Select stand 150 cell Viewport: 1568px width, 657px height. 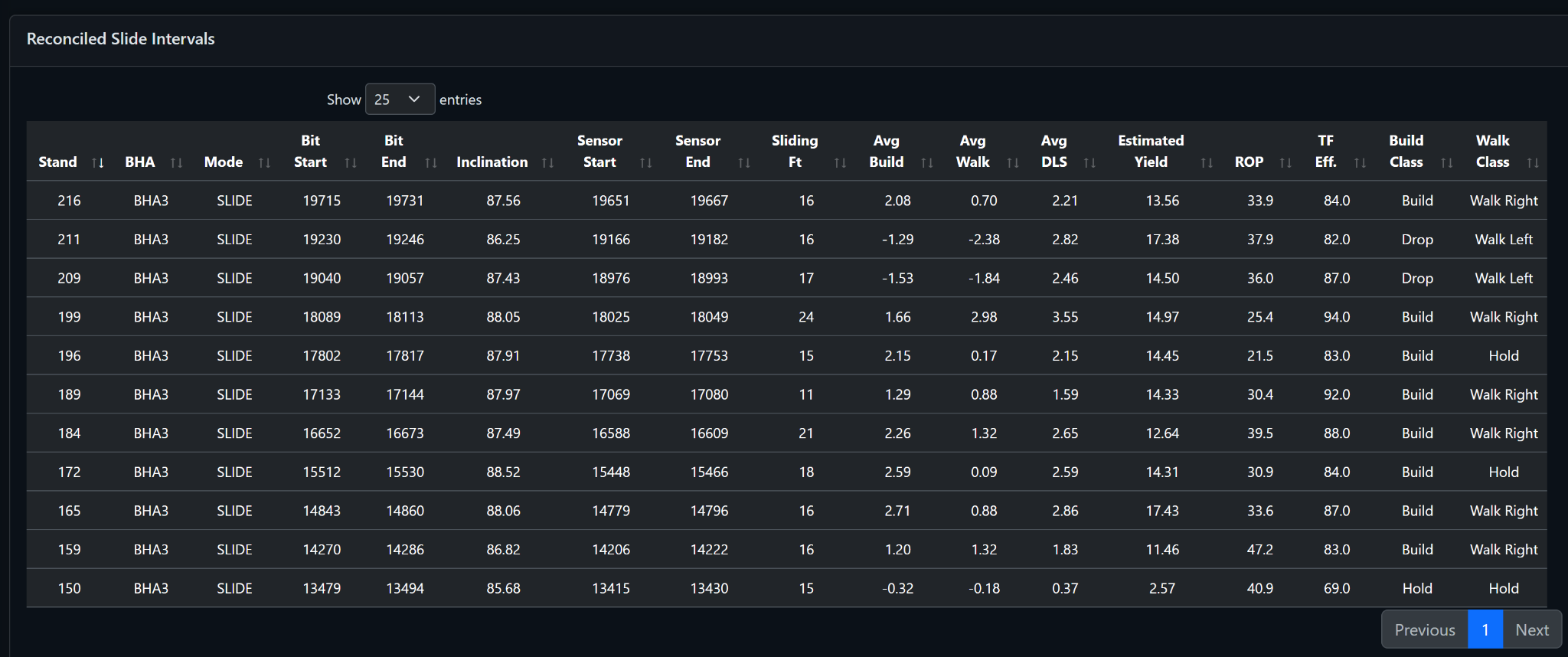pos(70,589)
